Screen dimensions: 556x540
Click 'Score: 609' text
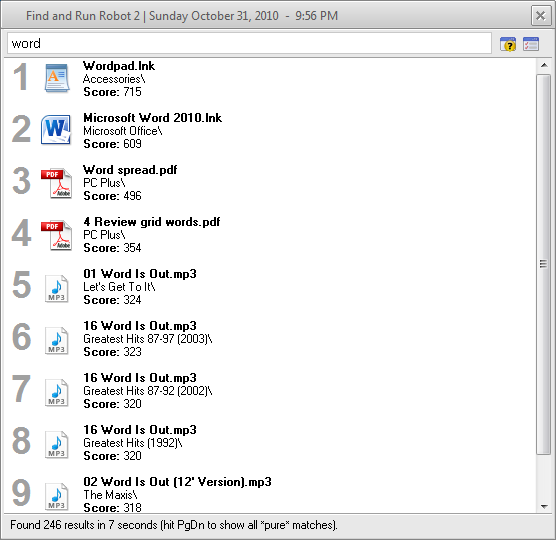[x=112, y=144]
